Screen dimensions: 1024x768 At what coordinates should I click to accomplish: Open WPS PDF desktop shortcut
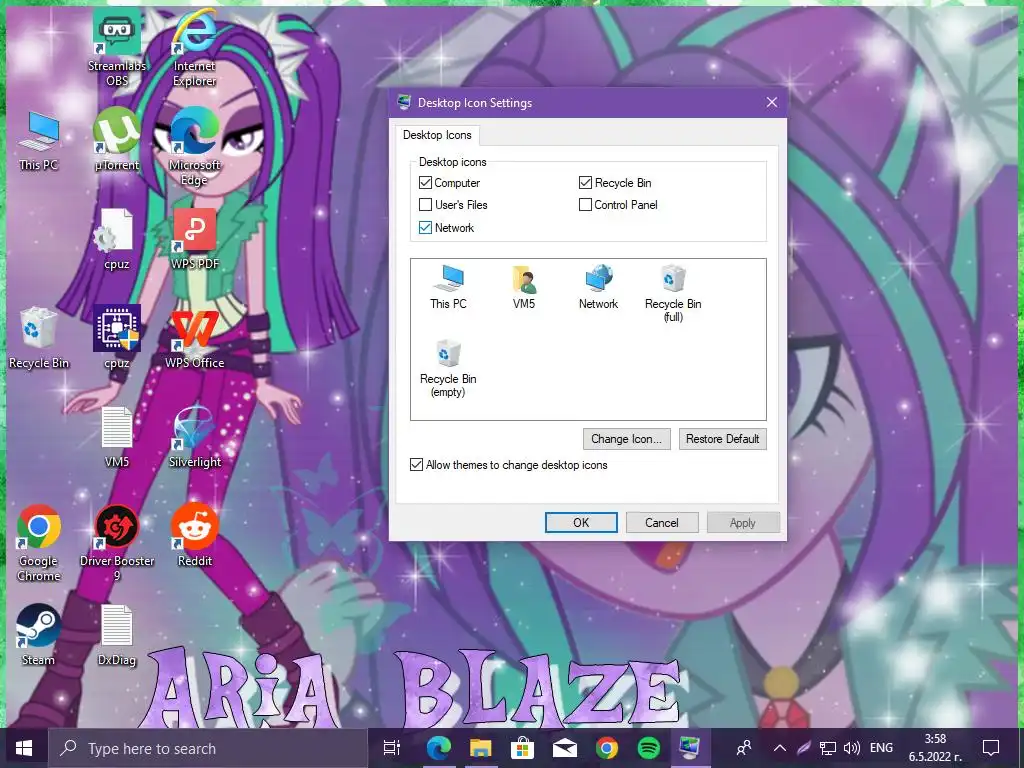click(x=195, y=239)
